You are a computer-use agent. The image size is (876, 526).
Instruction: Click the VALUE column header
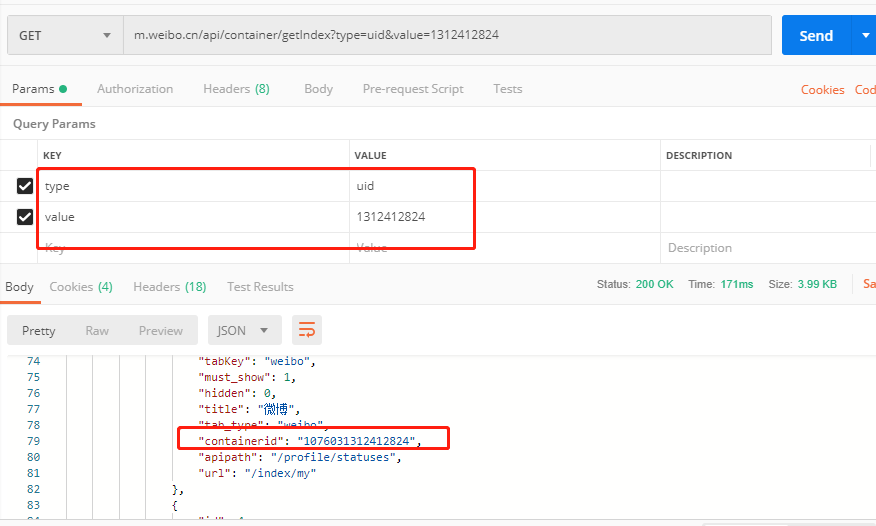[370, 155]
